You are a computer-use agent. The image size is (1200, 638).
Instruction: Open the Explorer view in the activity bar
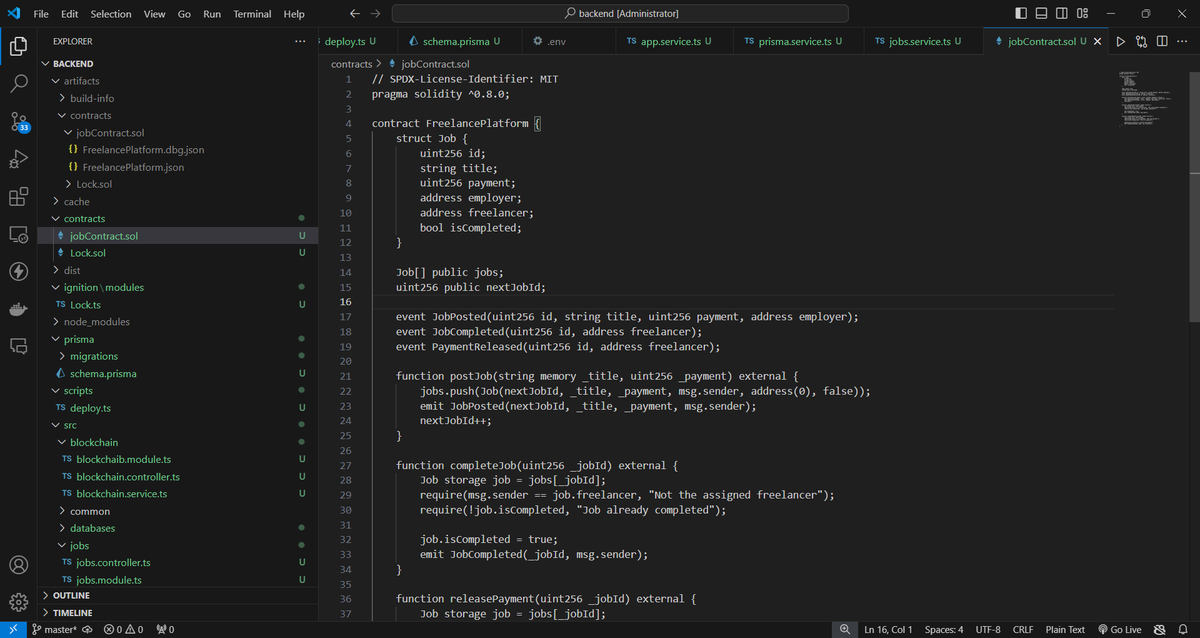tap(18, 45)
